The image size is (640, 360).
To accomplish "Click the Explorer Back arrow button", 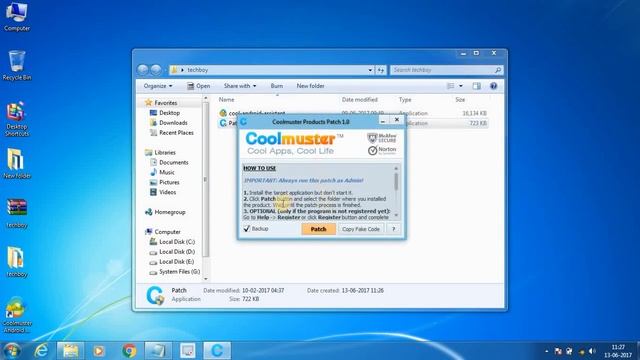I will pos(143,70).
